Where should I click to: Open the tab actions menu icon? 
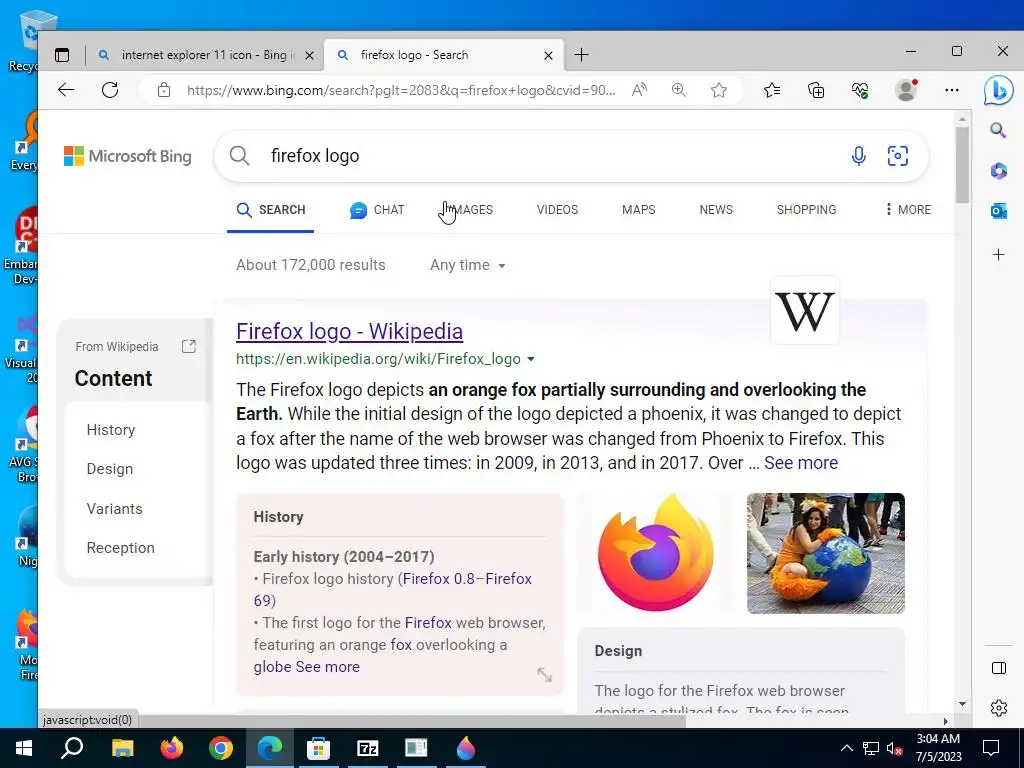(62, 56)
